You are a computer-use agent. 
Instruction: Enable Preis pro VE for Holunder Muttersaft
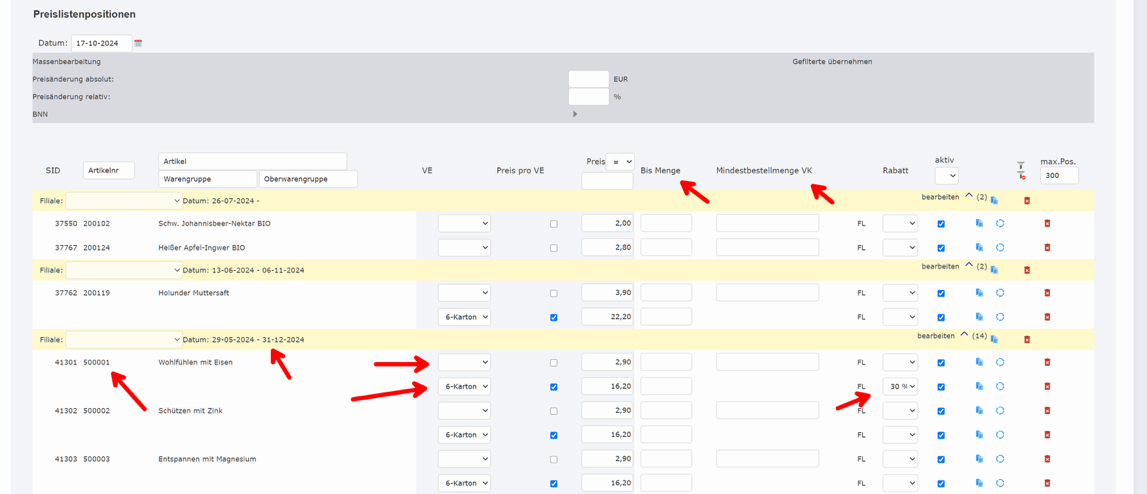pyautogui.click(x=553, y=294)
